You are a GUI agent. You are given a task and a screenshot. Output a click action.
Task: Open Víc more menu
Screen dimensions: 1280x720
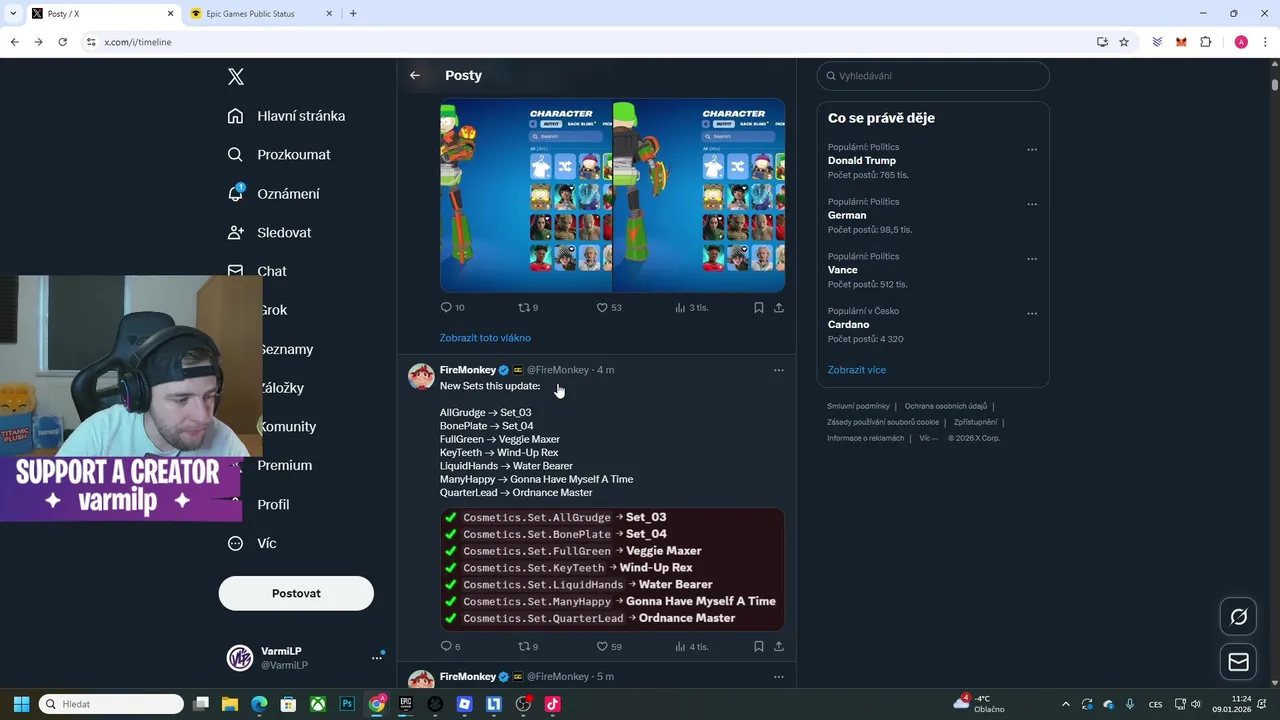pos(252,544)
